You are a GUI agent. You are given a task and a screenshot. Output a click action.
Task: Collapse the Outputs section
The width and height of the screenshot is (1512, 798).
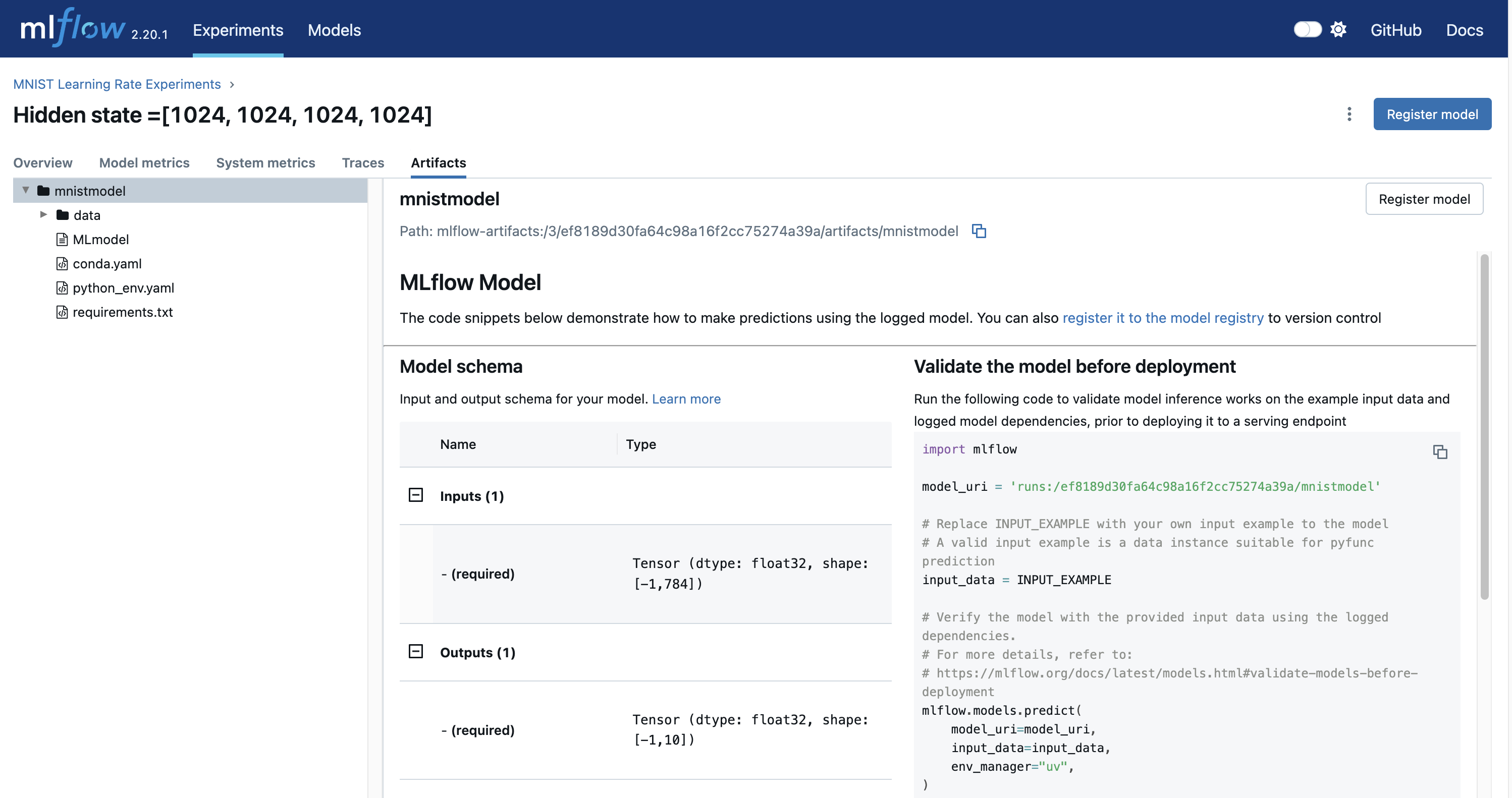(416, 651)
